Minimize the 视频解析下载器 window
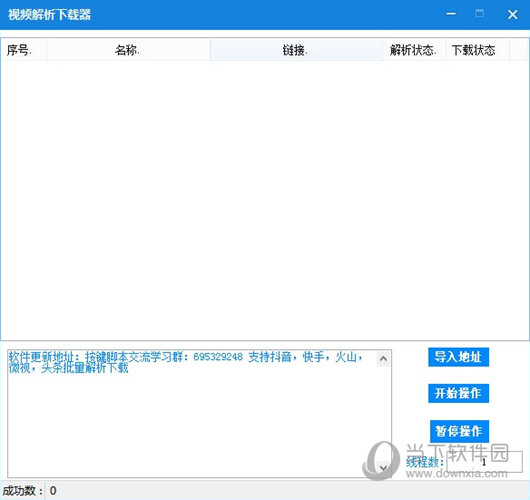Image resolution: width=530 pixels, height=500 pixels. click(x=451, y=14)
